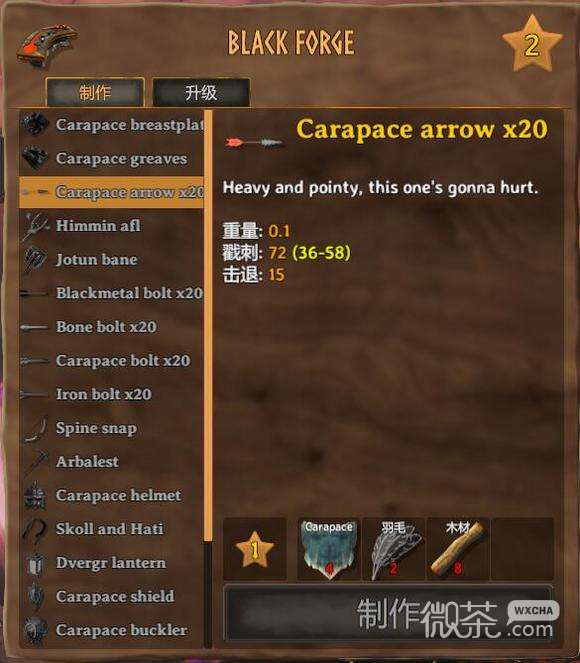Click the level 2 star badge
This screenshot has width=580, height=663.
pos(532,44)
